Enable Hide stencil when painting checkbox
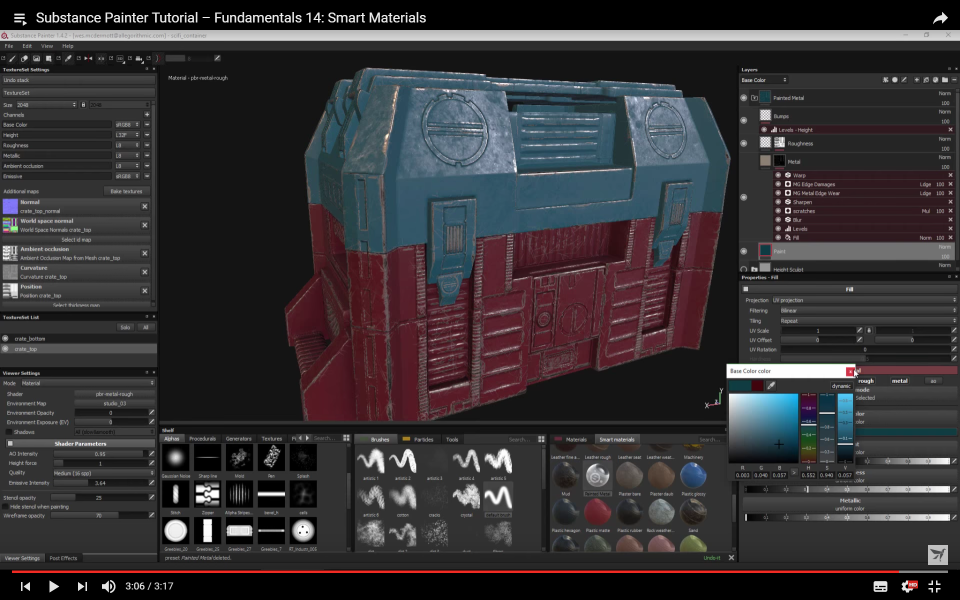 click(x=6, y=507)
